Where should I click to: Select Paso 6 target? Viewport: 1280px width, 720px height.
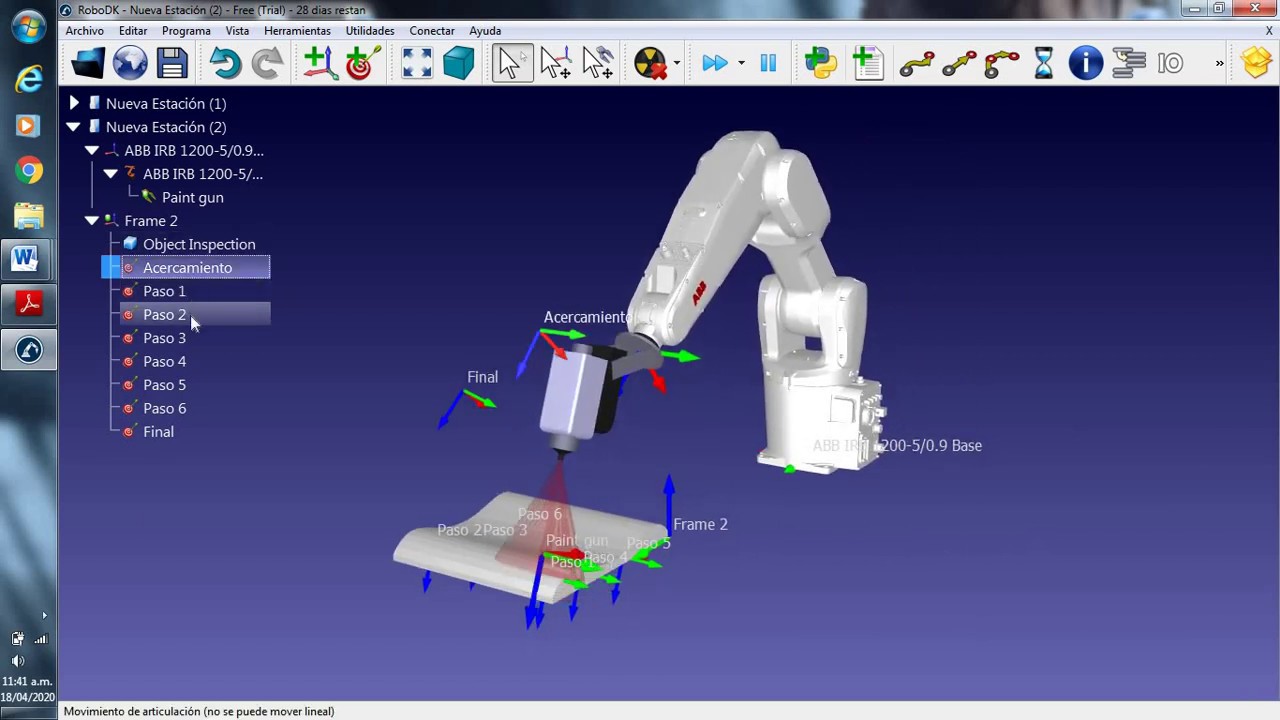tap(164, 408)
